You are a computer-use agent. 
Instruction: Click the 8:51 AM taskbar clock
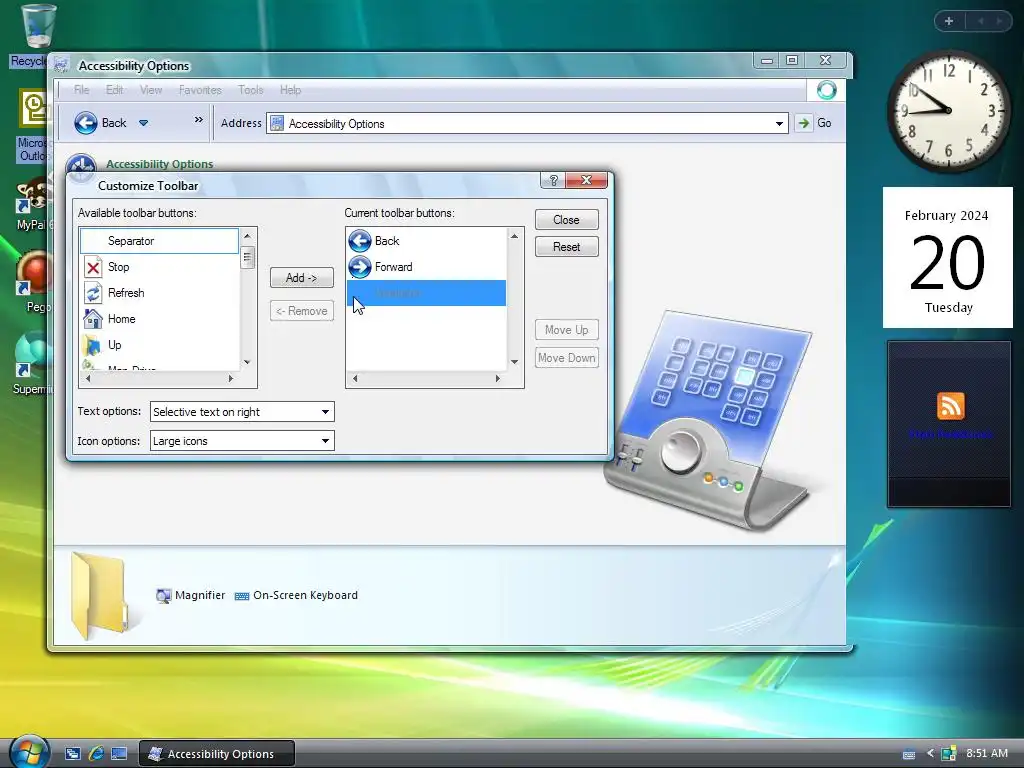click(987, 753)
